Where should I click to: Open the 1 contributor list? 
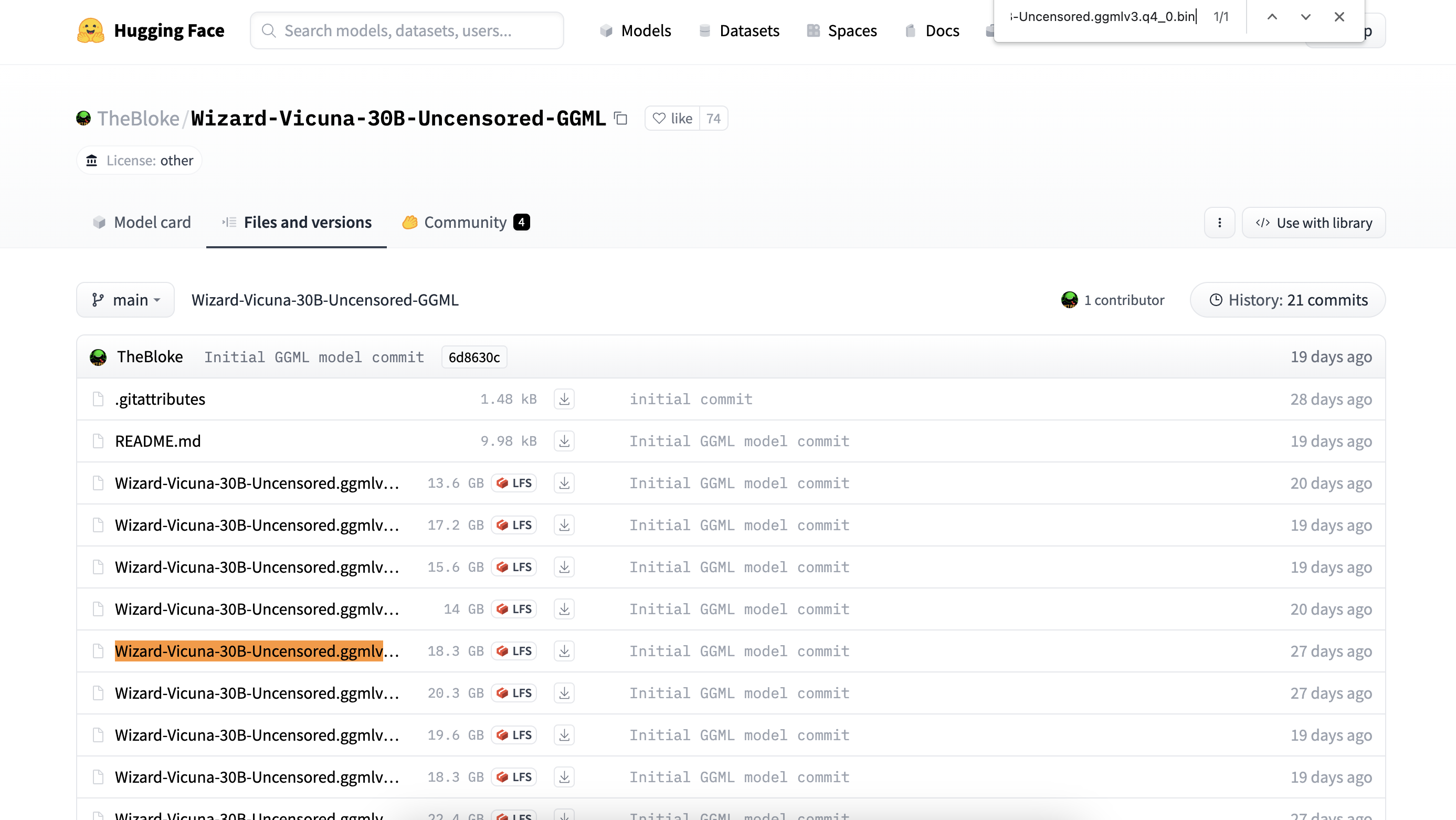(1112, 300)
